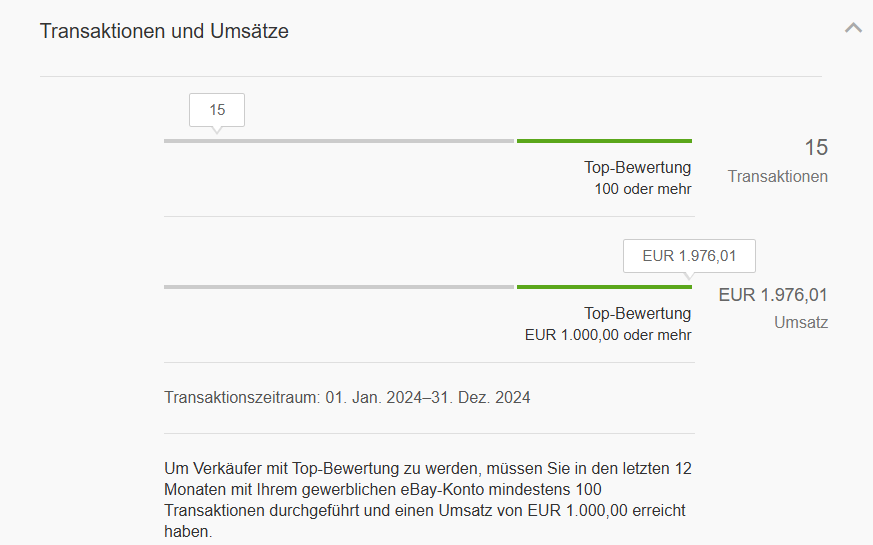Click the 15 transactions tooltip bubble

point(217,110)
